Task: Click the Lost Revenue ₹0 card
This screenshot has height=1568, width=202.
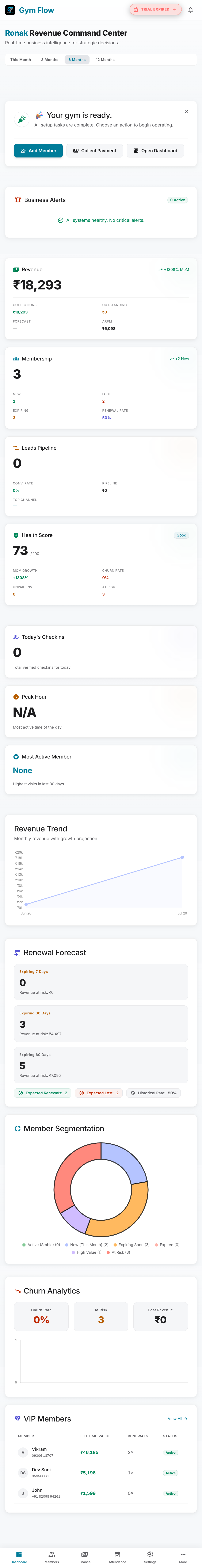Action: [x=160, y=1317]
